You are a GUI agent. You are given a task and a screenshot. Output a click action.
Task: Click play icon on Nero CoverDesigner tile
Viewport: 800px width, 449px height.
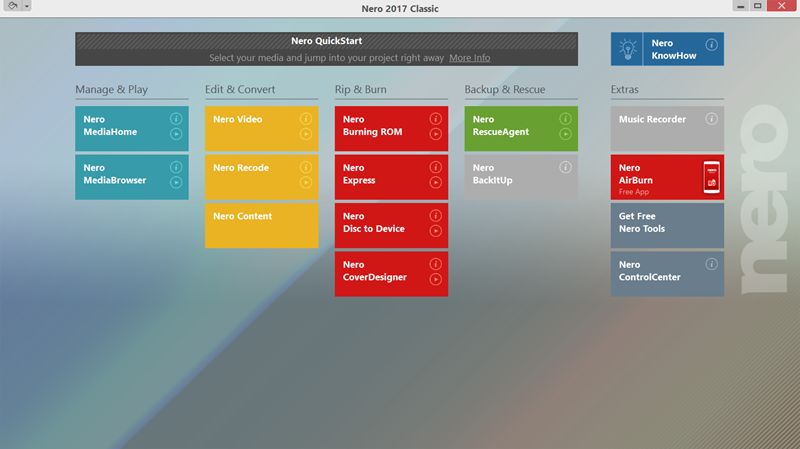435,279
